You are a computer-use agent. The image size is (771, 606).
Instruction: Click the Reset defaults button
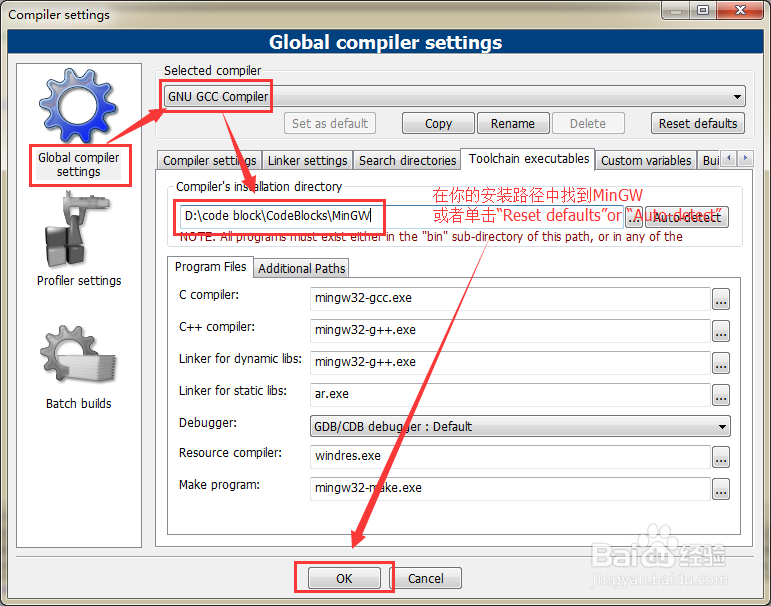coord(698,123)
